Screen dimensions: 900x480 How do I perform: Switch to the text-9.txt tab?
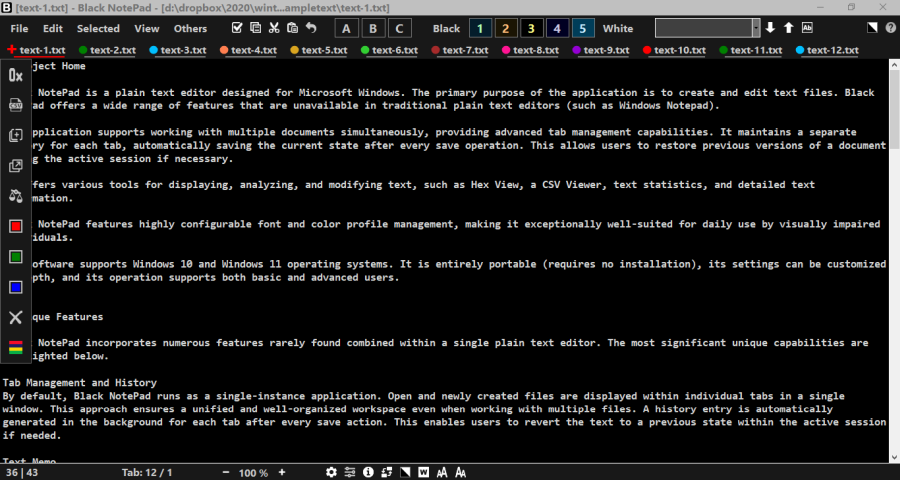pyautogui.click(x=602, y=50)
